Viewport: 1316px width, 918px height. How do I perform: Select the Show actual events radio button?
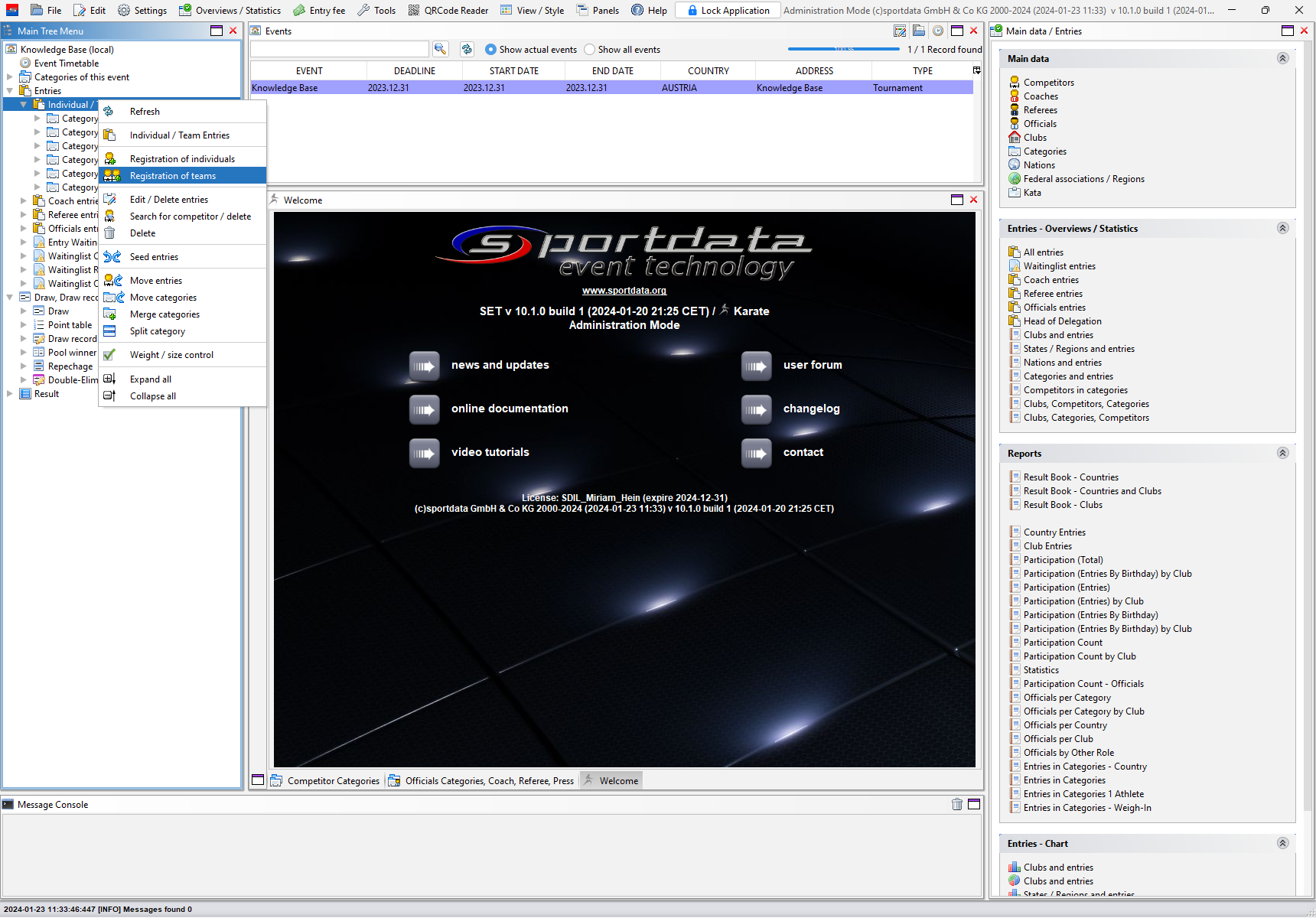pos(490,50)
